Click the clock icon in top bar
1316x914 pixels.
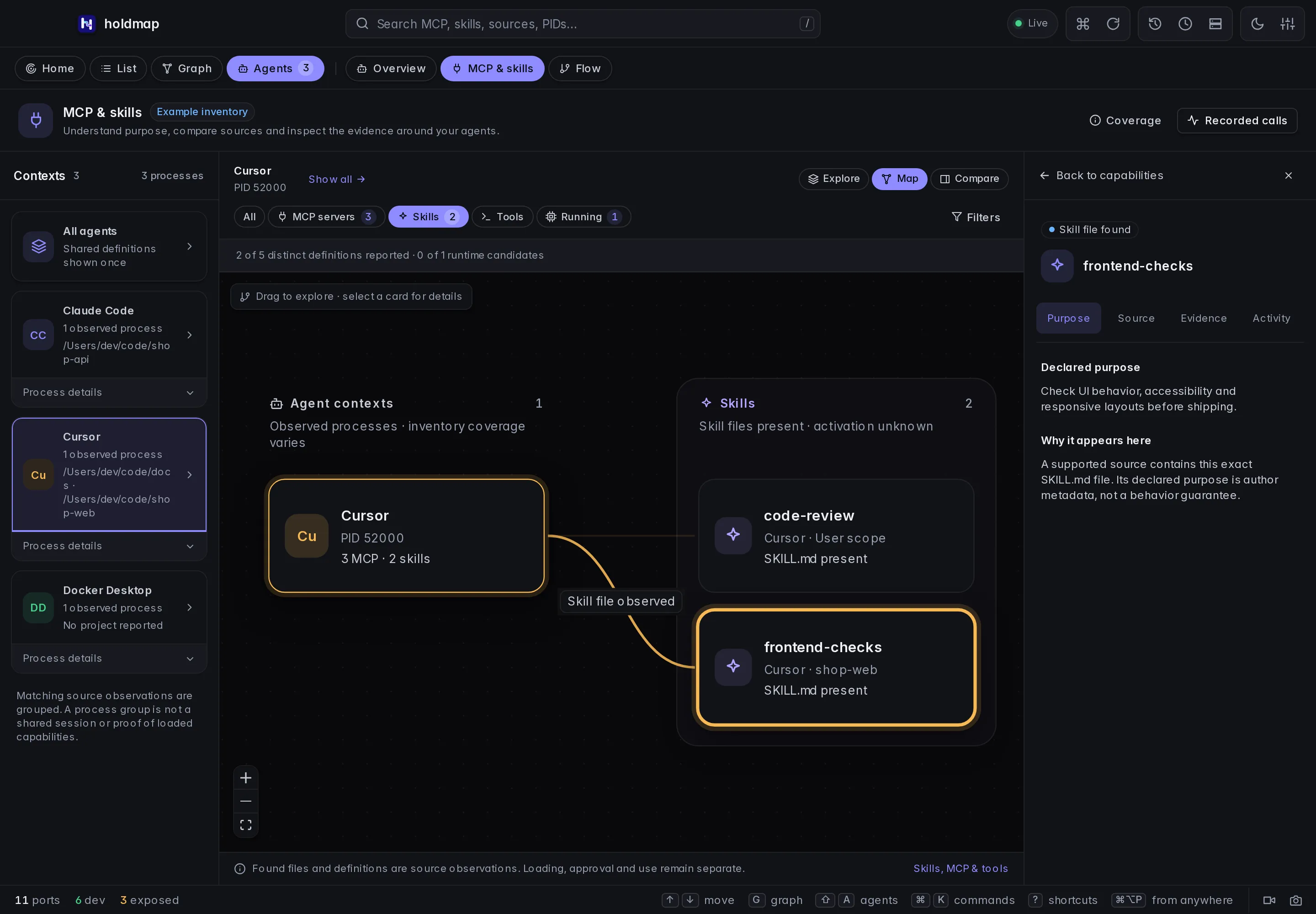coord(1185,23)
